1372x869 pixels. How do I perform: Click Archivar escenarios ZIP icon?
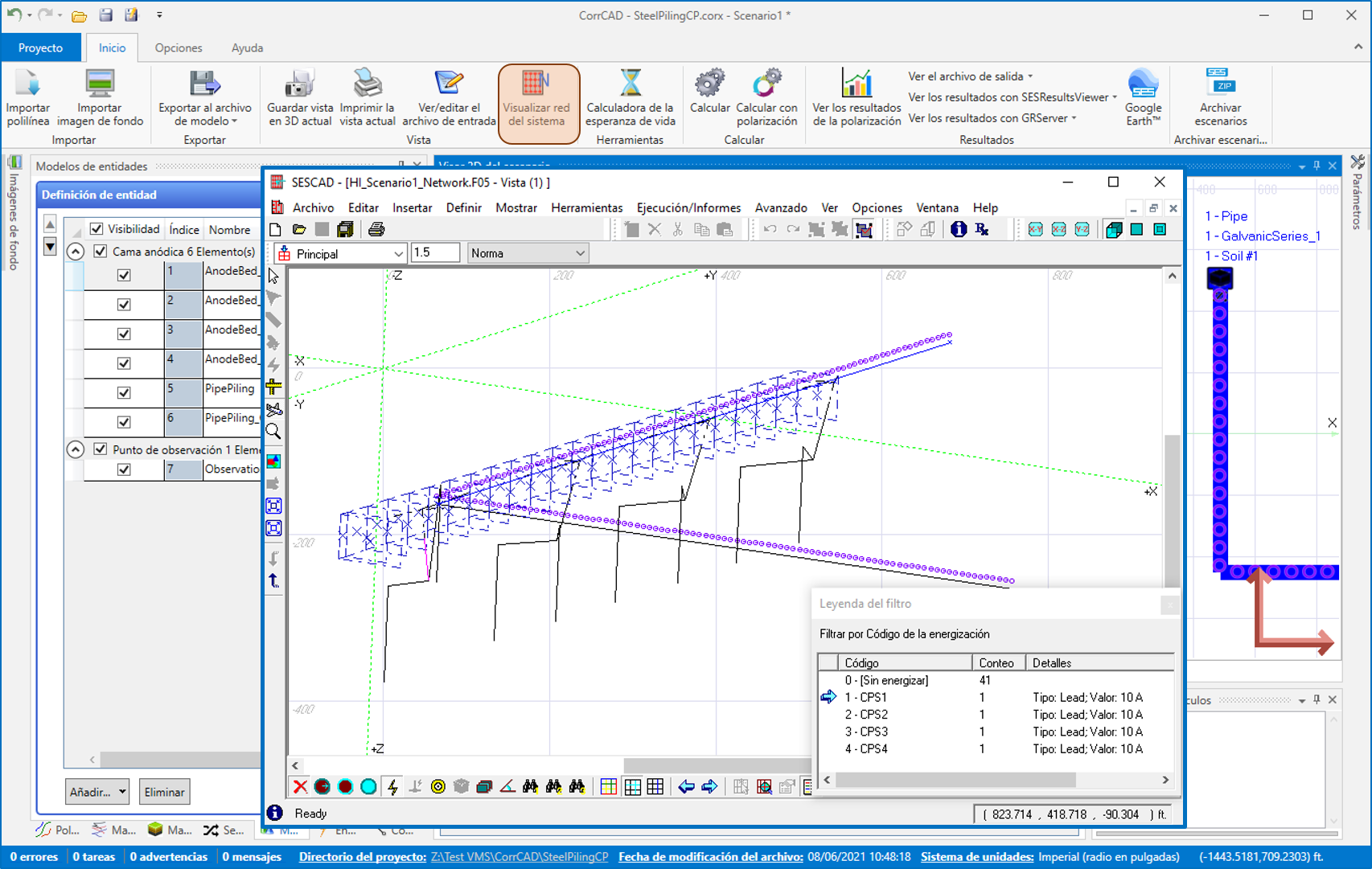tap(1221, 82)
